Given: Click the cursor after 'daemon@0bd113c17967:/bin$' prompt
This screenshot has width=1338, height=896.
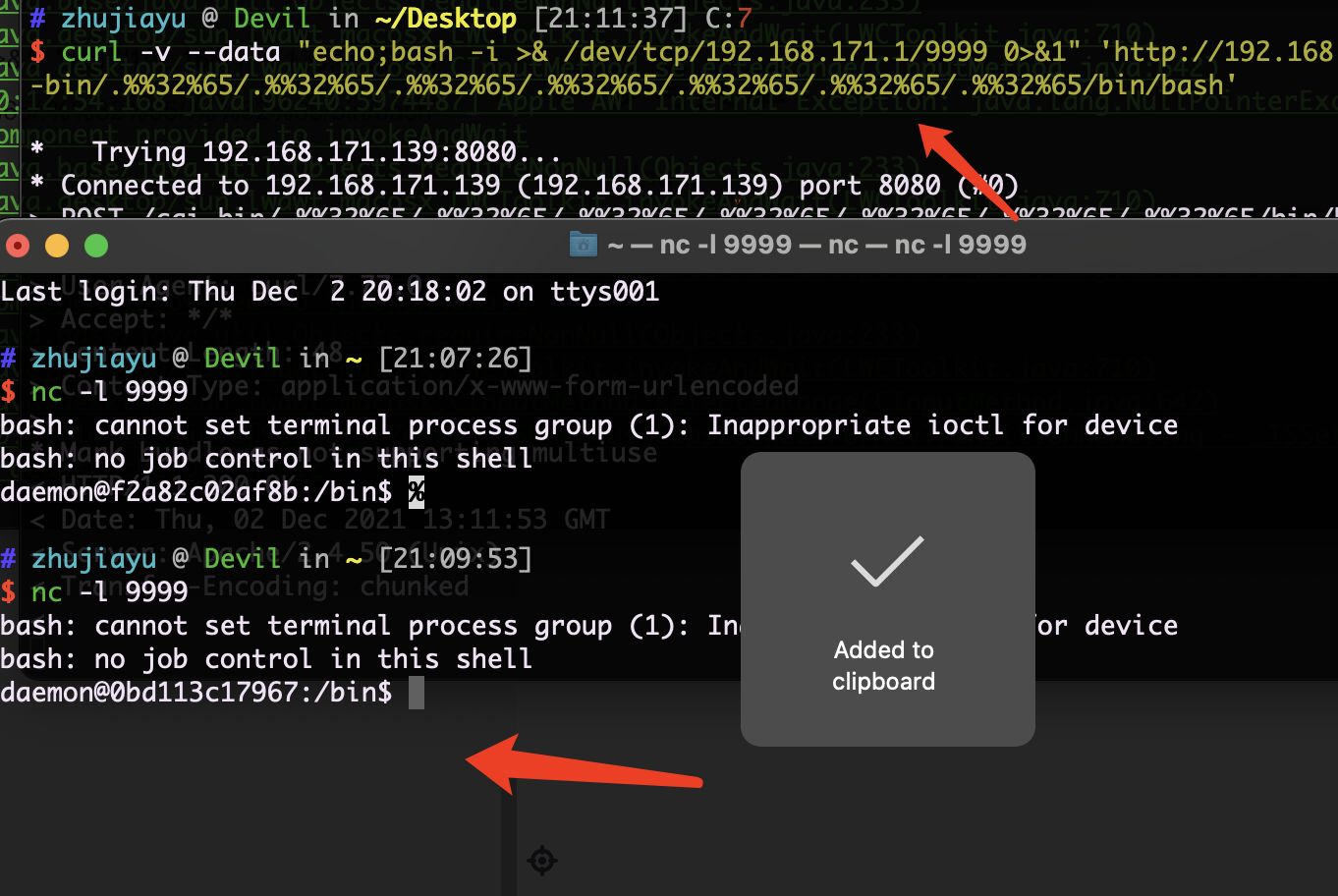Looking at the screenshot, I should pos(417,693).
